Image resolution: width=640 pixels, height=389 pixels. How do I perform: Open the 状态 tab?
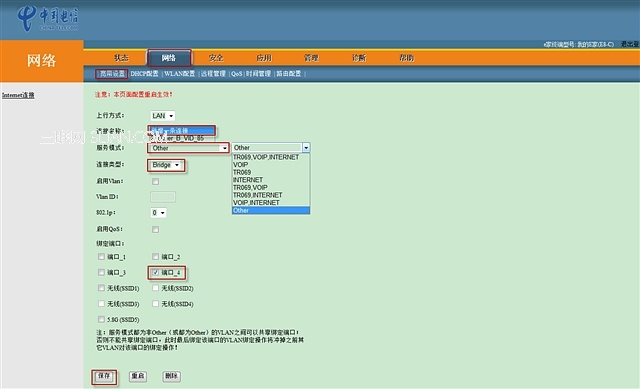tap(121, 58)
